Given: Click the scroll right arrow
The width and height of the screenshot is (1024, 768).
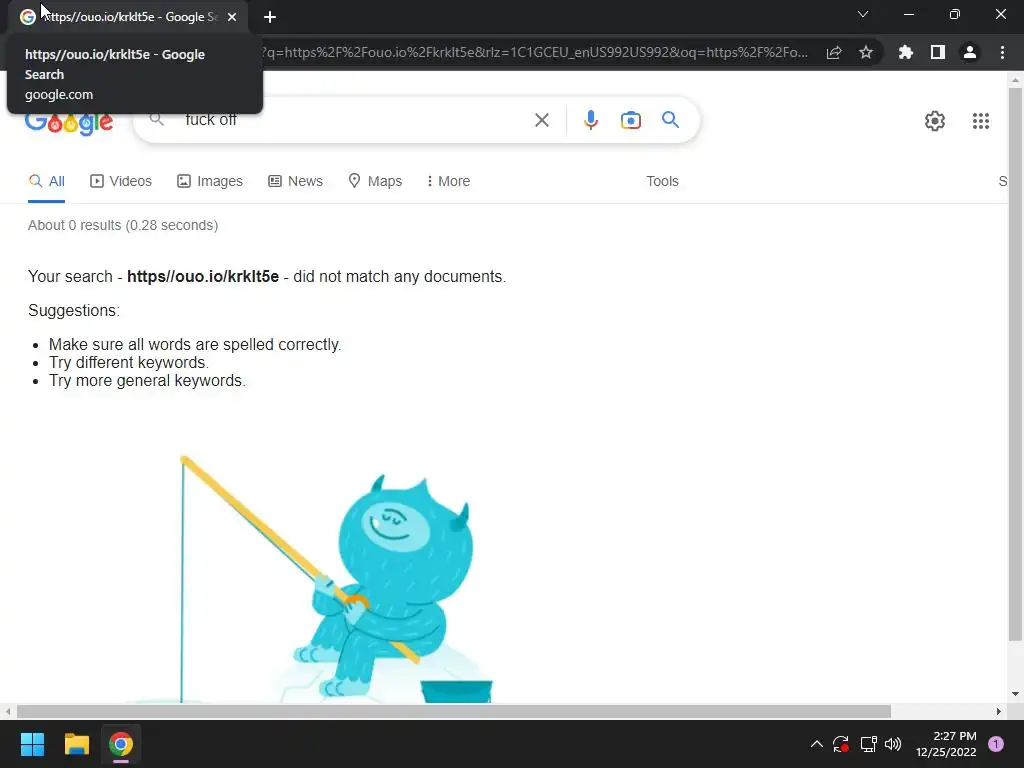Looking at the screenshot, I should click(999, 711).
